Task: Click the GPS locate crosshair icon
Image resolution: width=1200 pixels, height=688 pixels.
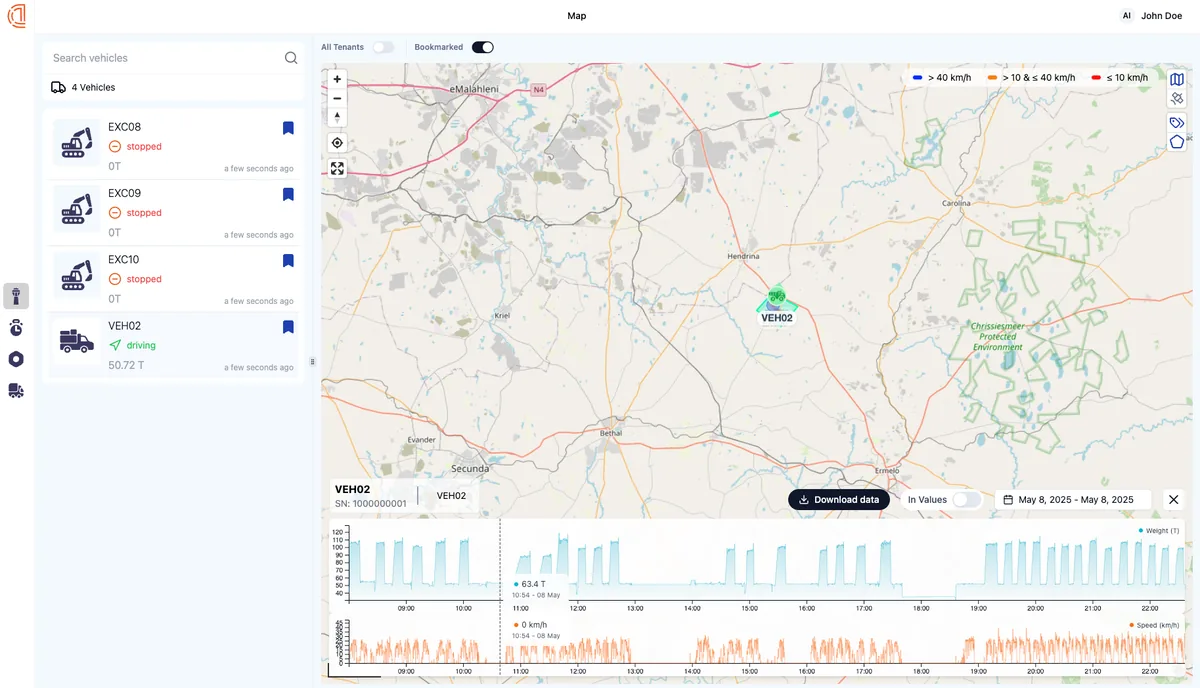Action: tap(337, 142)
